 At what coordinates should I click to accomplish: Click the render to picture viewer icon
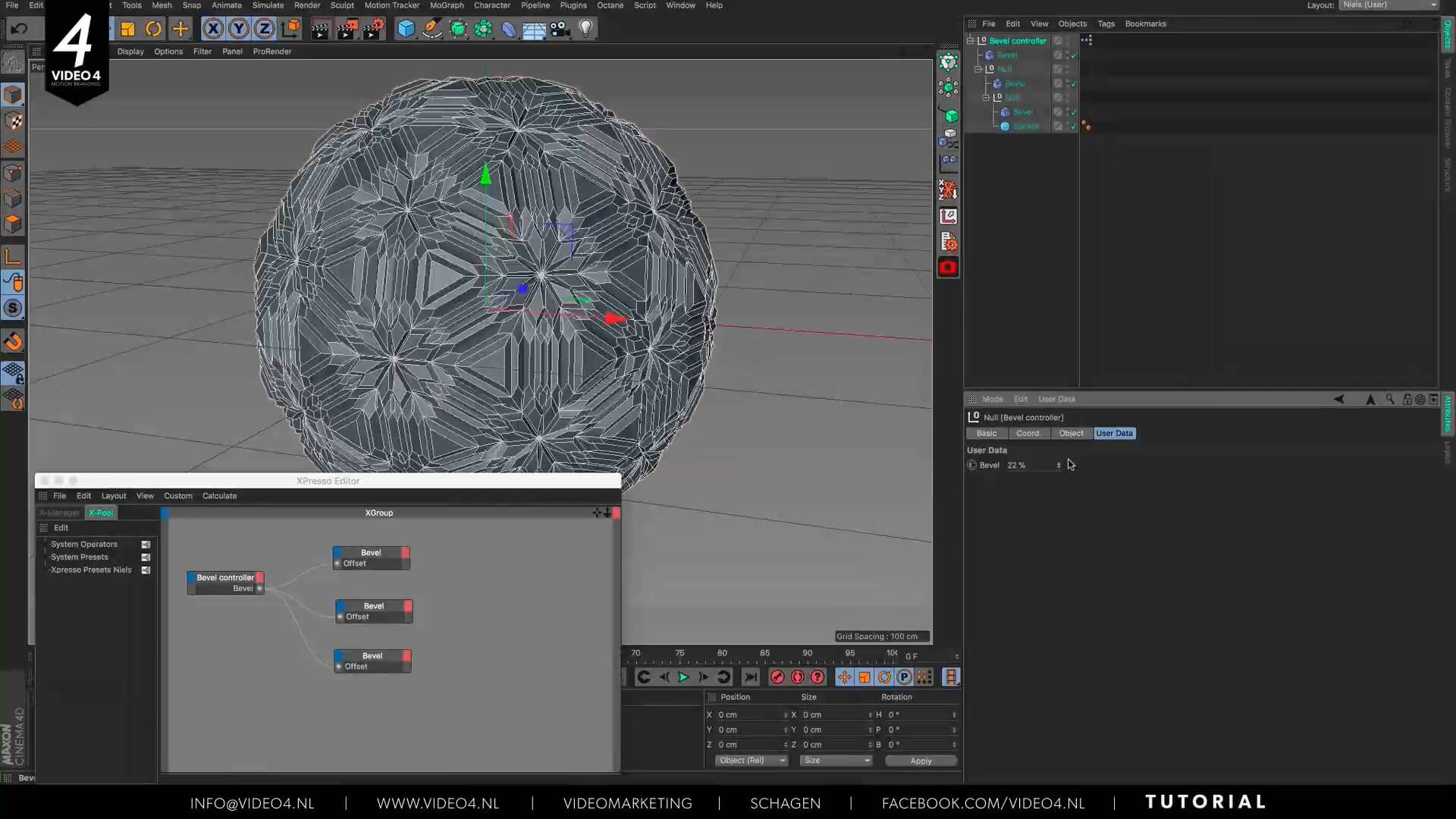347,29
